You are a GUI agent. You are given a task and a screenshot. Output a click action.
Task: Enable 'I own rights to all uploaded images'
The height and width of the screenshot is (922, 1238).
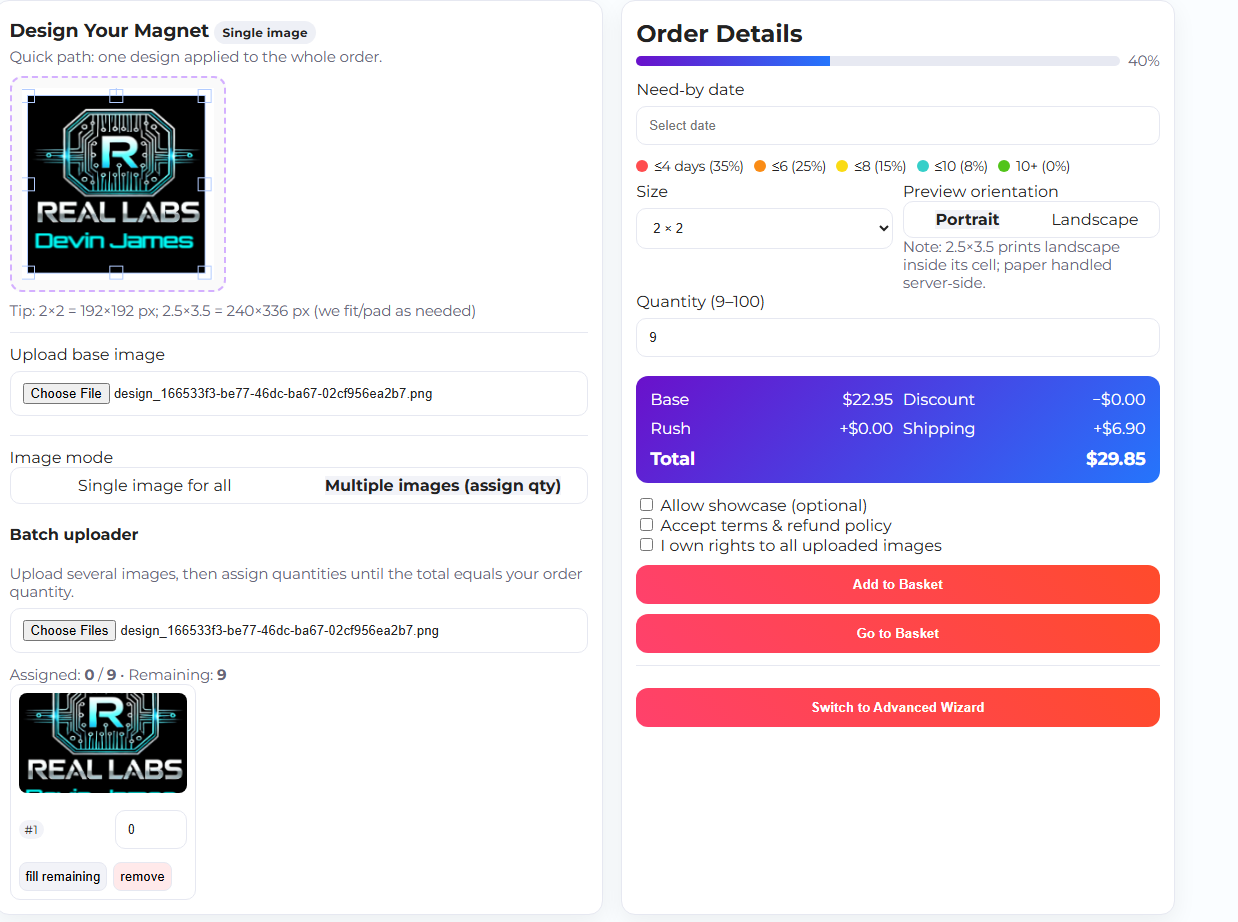click(646, 545)
